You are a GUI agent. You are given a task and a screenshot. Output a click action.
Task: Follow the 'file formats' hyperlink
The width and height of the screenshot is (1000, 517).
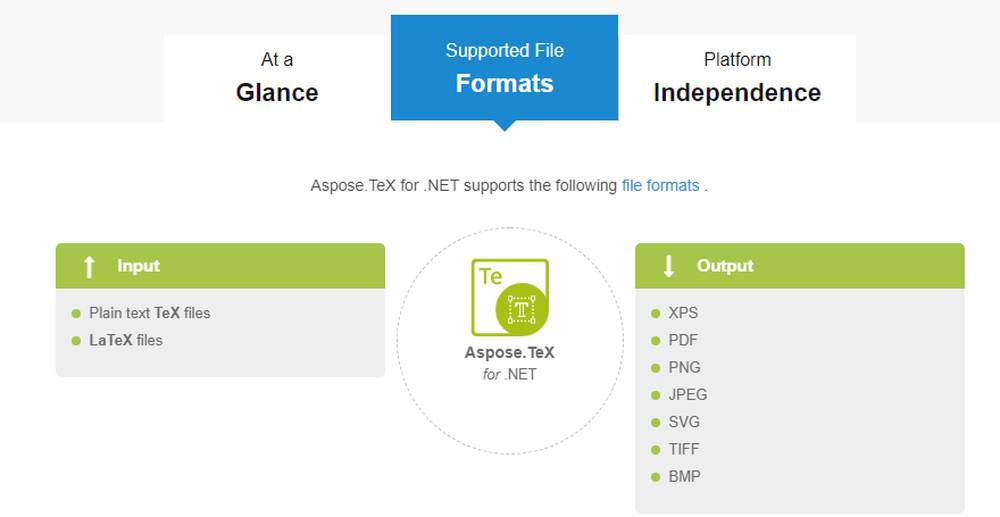point(660,185)
